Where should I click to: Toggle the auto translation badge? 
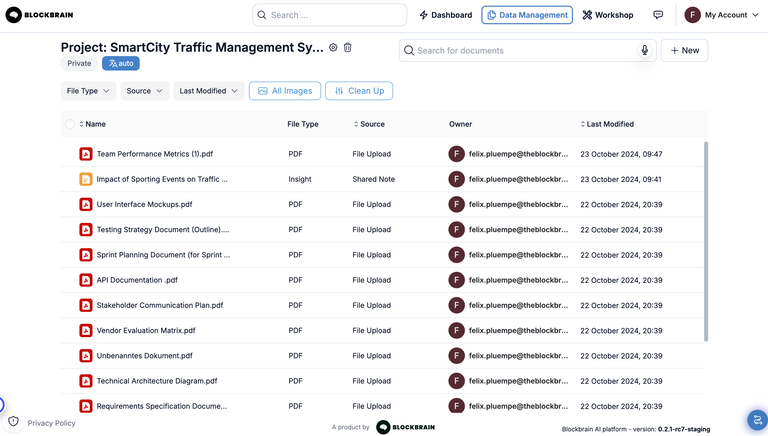pos(121,63)
